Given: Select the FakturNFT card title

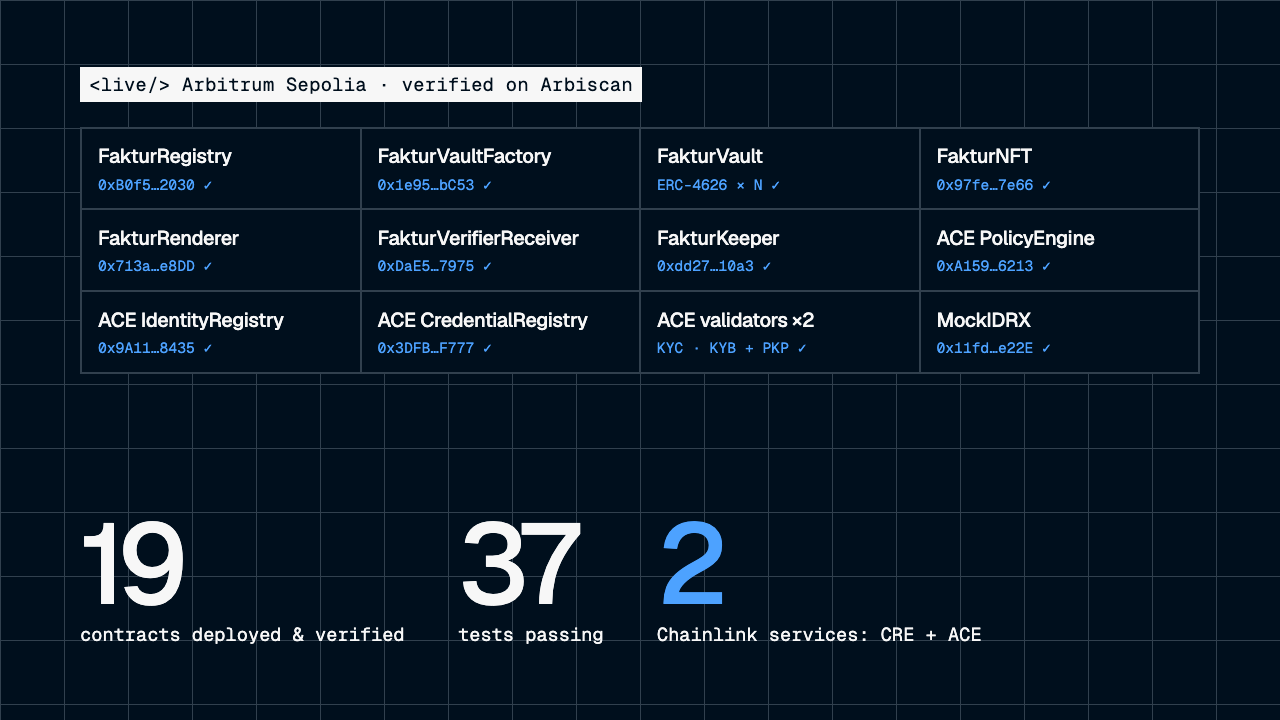Looking at the screenshot, I should 984,156.
